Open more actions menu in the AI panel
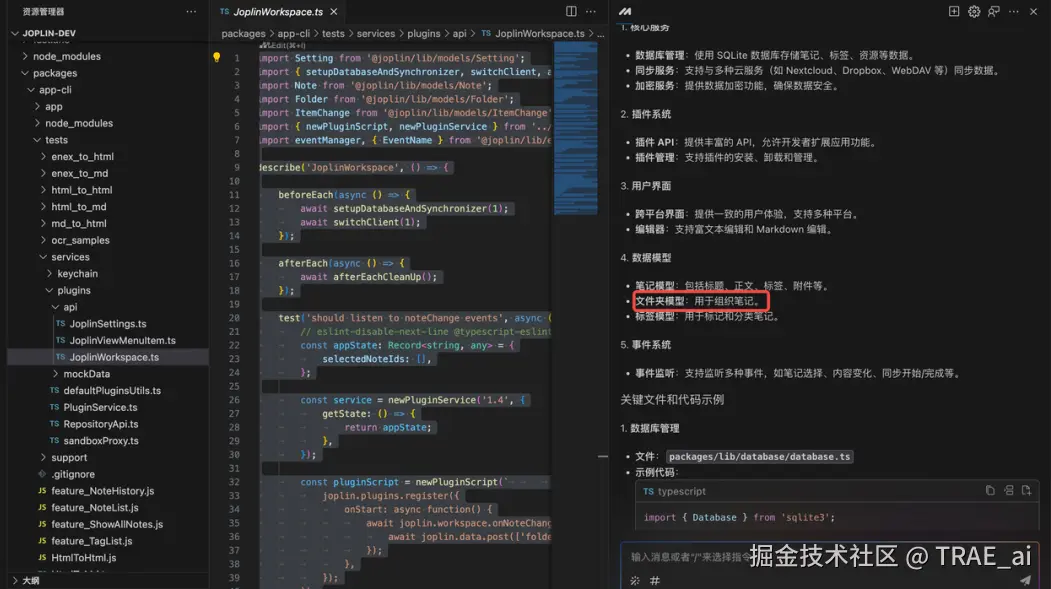1051x589 pixels. (x=1012, y=11)
